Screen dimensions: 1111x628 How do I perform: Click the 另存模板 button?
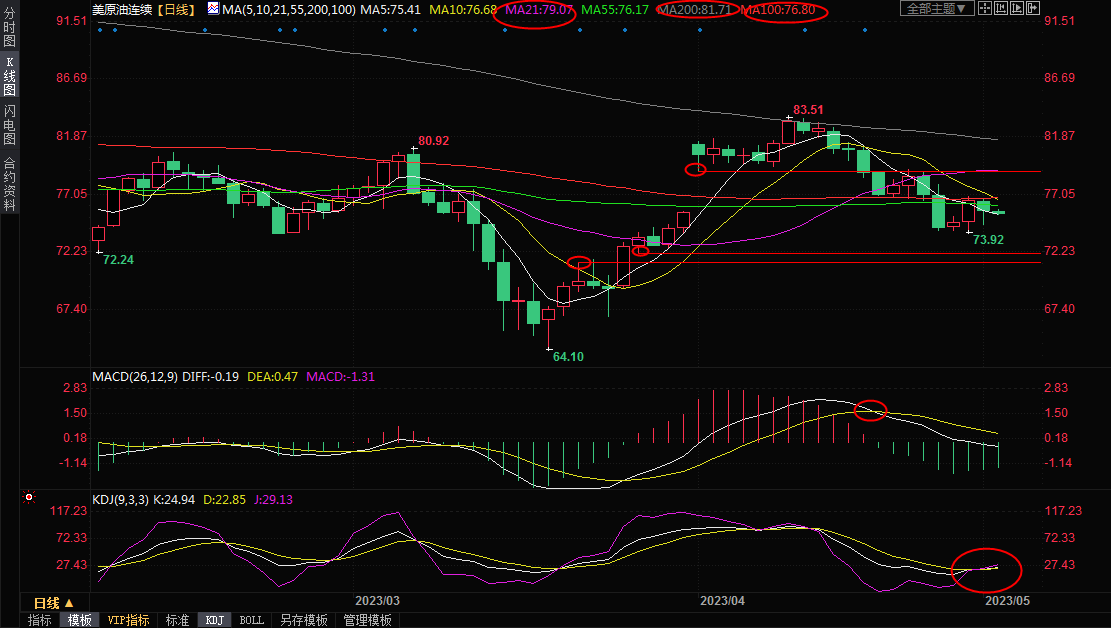[x=303, y=620]
